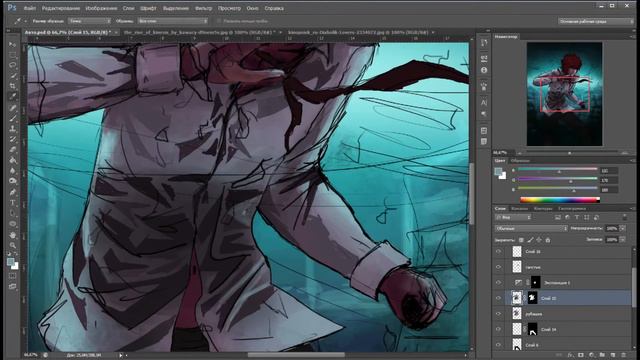
Task: Click lock transparent pixels icon
Action: point(521,240)
